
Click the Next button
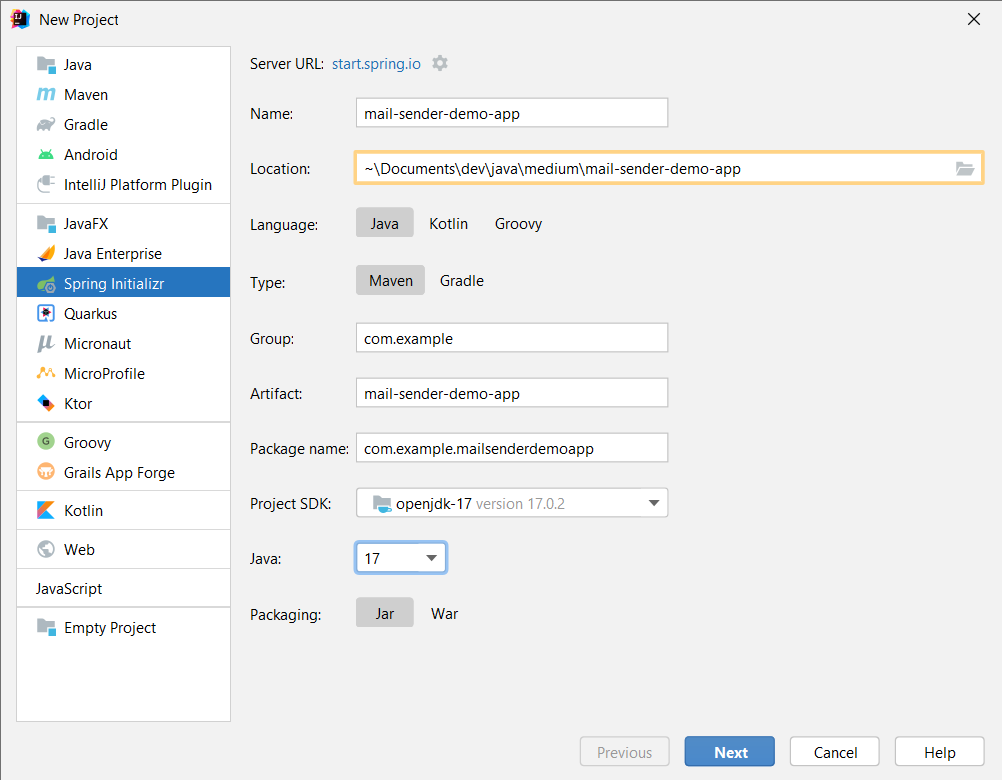(730, 753)
